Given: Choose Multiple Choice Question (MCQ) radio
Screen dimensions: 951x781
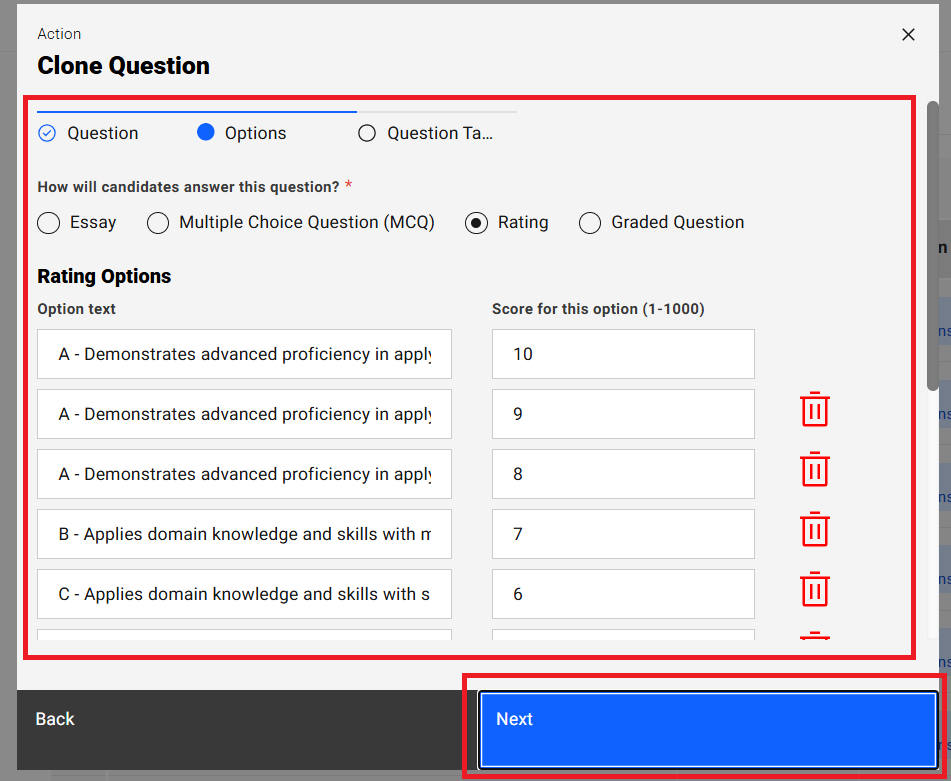Looking at the screenshot, I should click(x=158, y=223).
